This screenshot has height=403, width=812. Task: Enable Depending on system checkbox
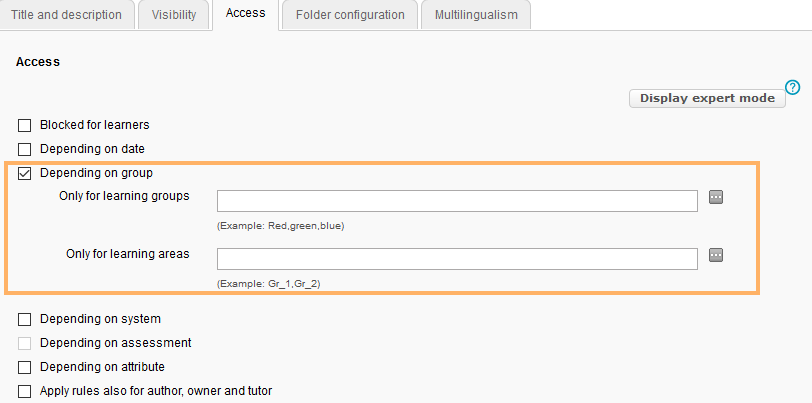click(x=25, y=319)
